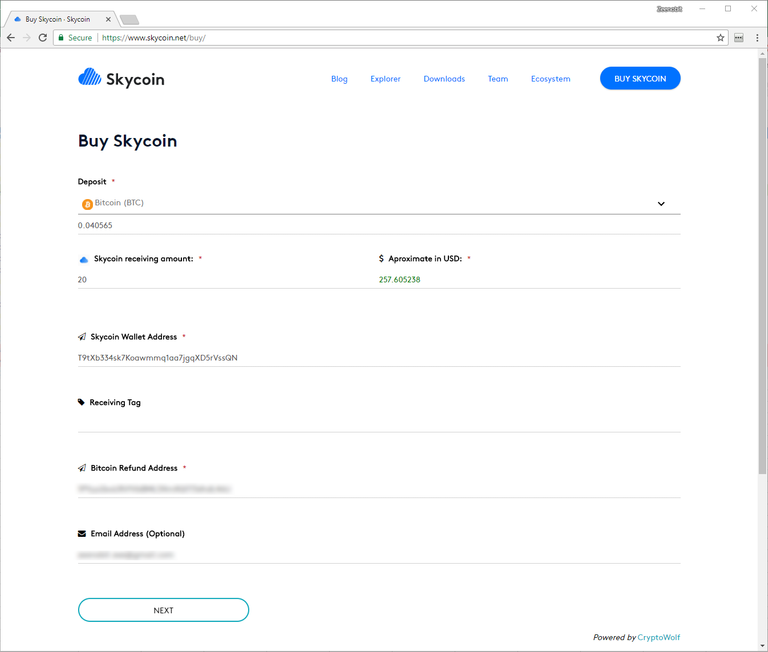Viewport: 768px width, 652px height.
Task: Open the Team navigation link
Action: coord(498,79)
